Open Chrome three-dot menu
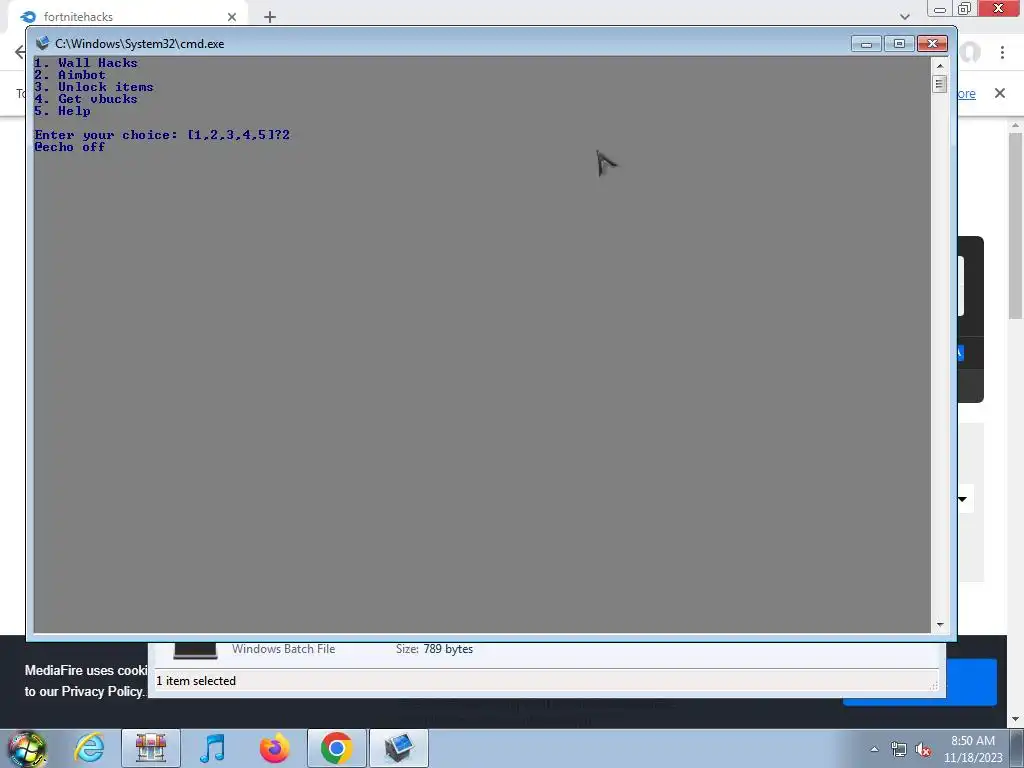The height and width of the screenshot is (768, 1024). (1002, 52)
